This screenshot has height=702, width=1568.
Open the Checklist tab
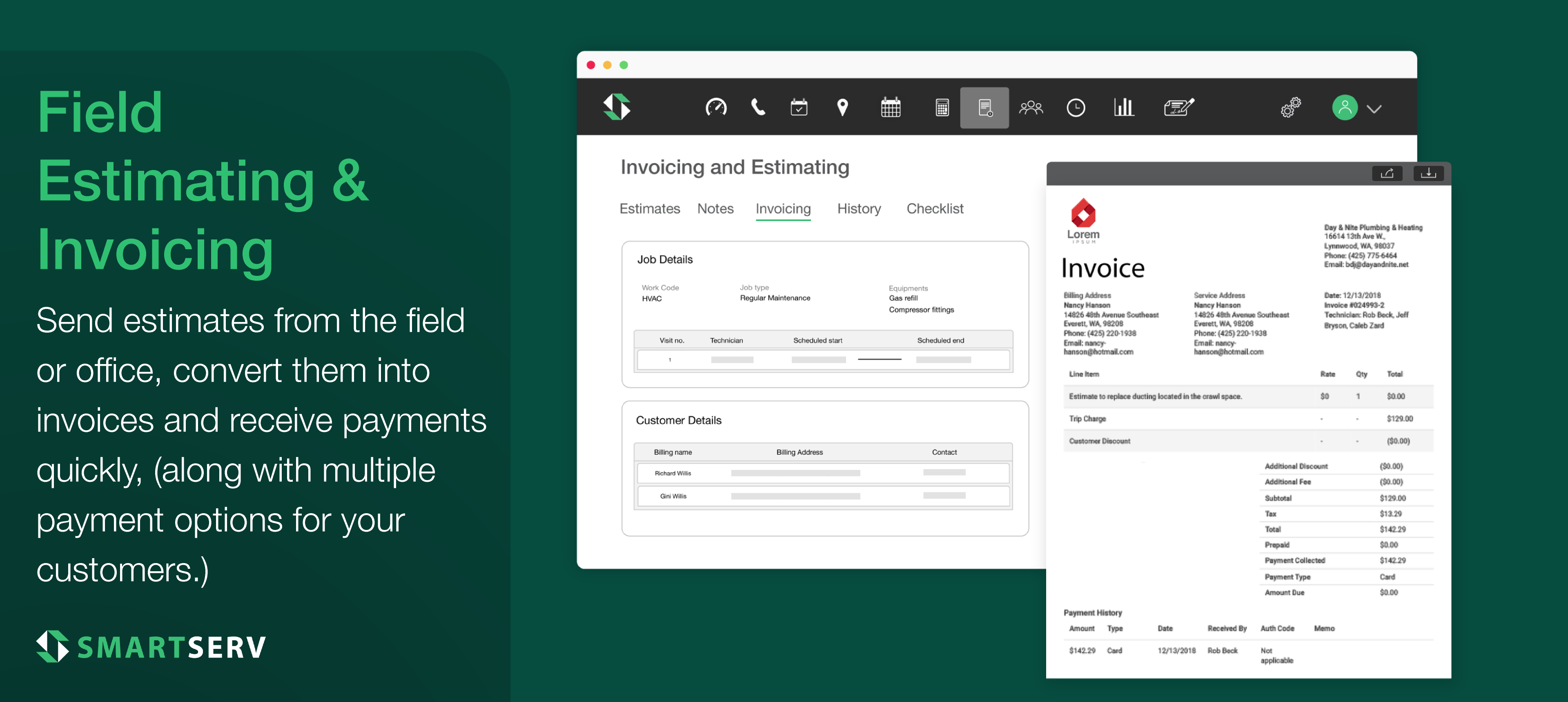tap(934, 208)
